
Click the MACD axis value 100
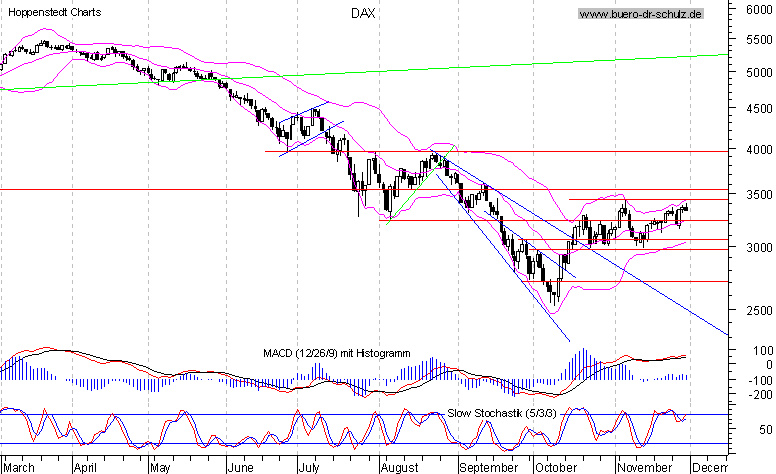coord(763,350)
